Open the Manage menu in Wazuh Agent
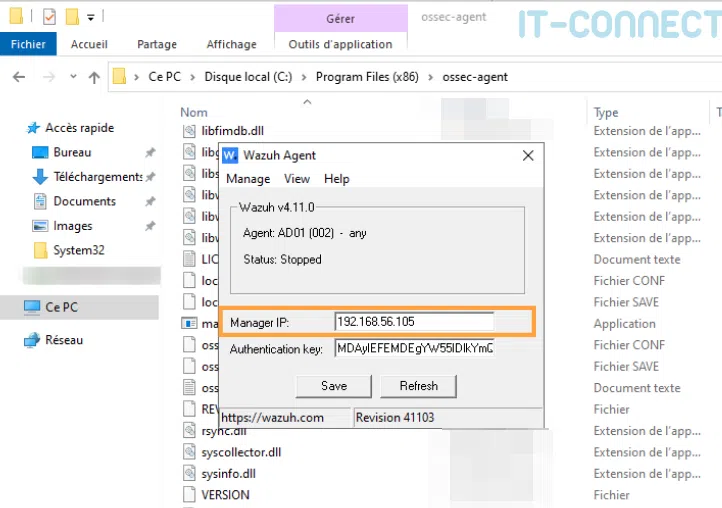 click(248, 179)
